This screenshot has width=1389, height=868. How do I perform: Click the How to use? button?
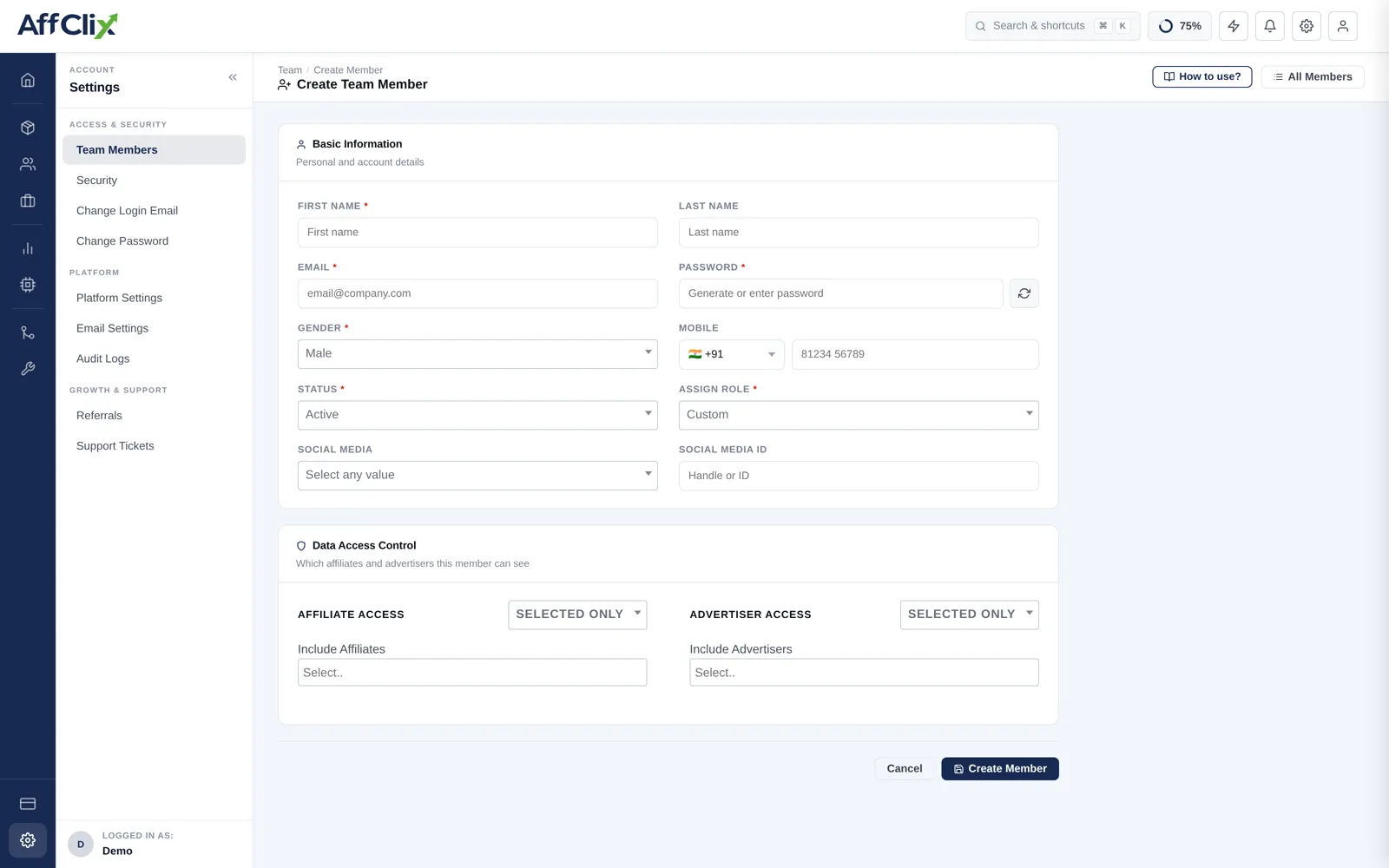pyautogui.click(x=1202, y=77)
